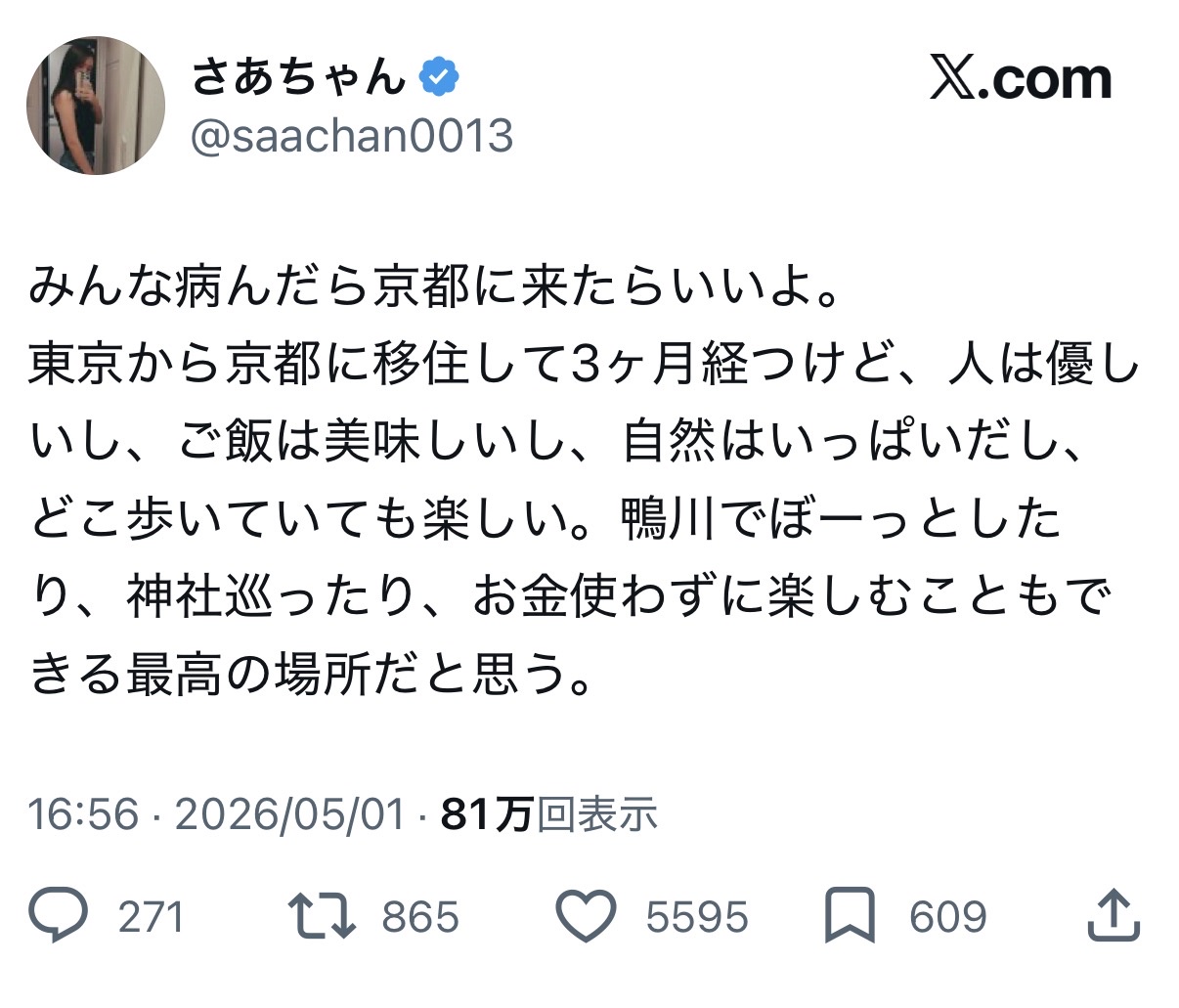This screenshot has width=1179, height=1008.
Task: Click the blue verified badge
Action: tap(439, 77)
